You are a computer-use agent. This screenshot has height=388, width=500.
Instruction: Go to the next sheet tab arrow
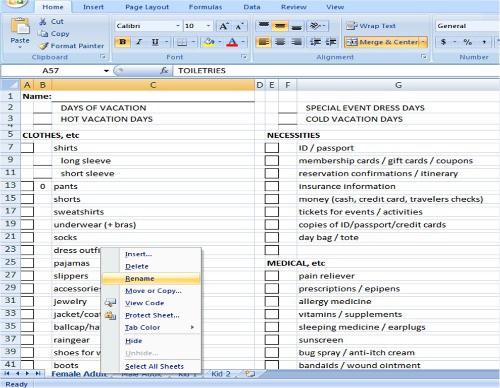(x=28, y=374)
